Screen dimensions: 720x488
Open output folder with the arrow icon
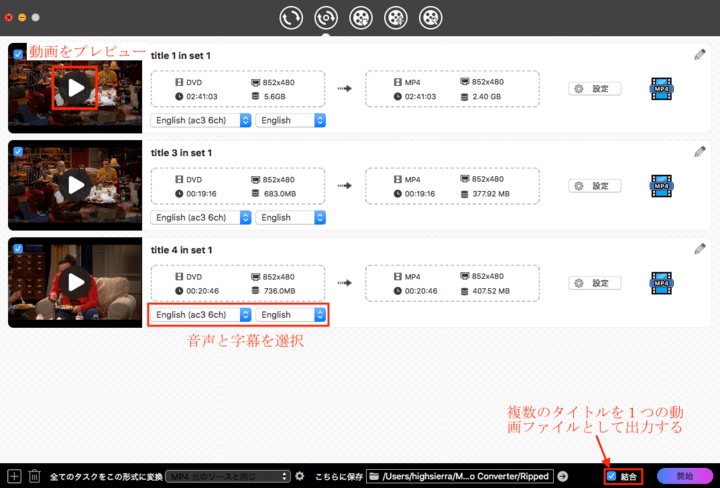tap(564, 477)
